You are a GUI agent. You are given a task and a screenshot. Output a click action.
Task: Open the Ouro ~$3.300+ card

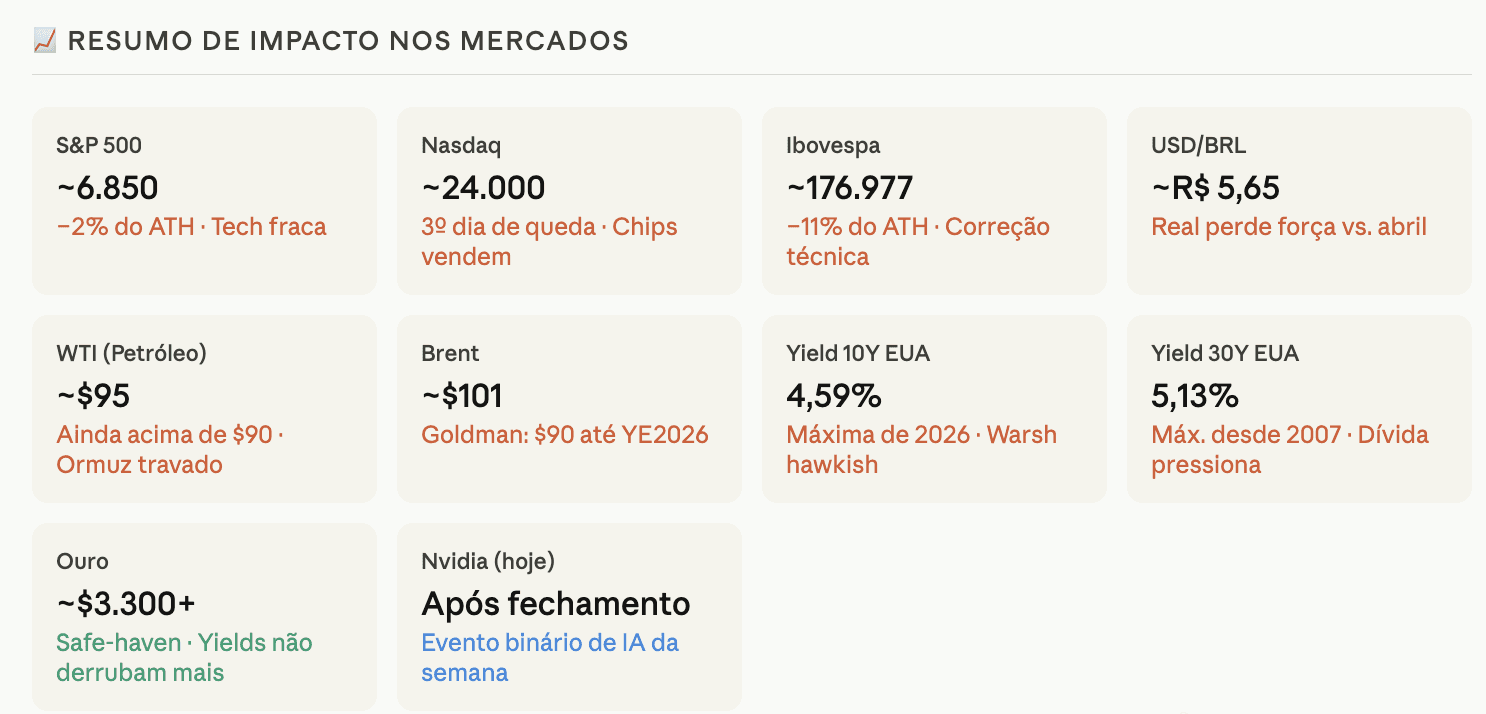click(x=205, y=617)
